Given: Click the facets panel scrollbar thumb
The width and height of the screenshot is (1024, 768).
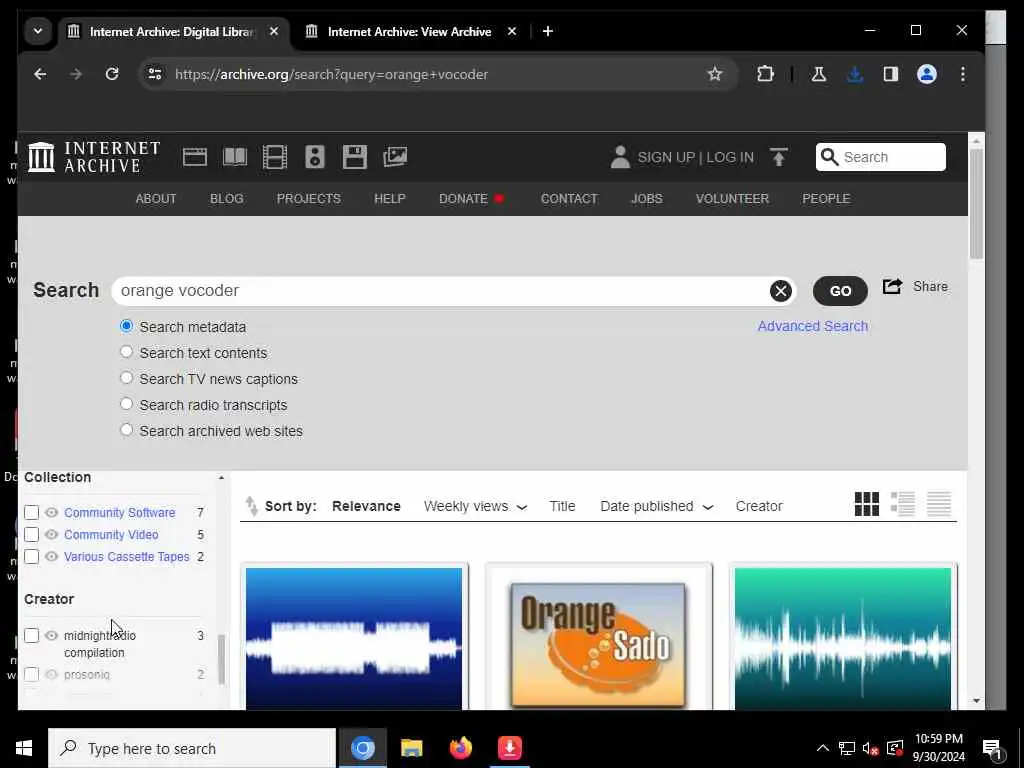Looking at the screenshot, I should click(x=221, y=660).
